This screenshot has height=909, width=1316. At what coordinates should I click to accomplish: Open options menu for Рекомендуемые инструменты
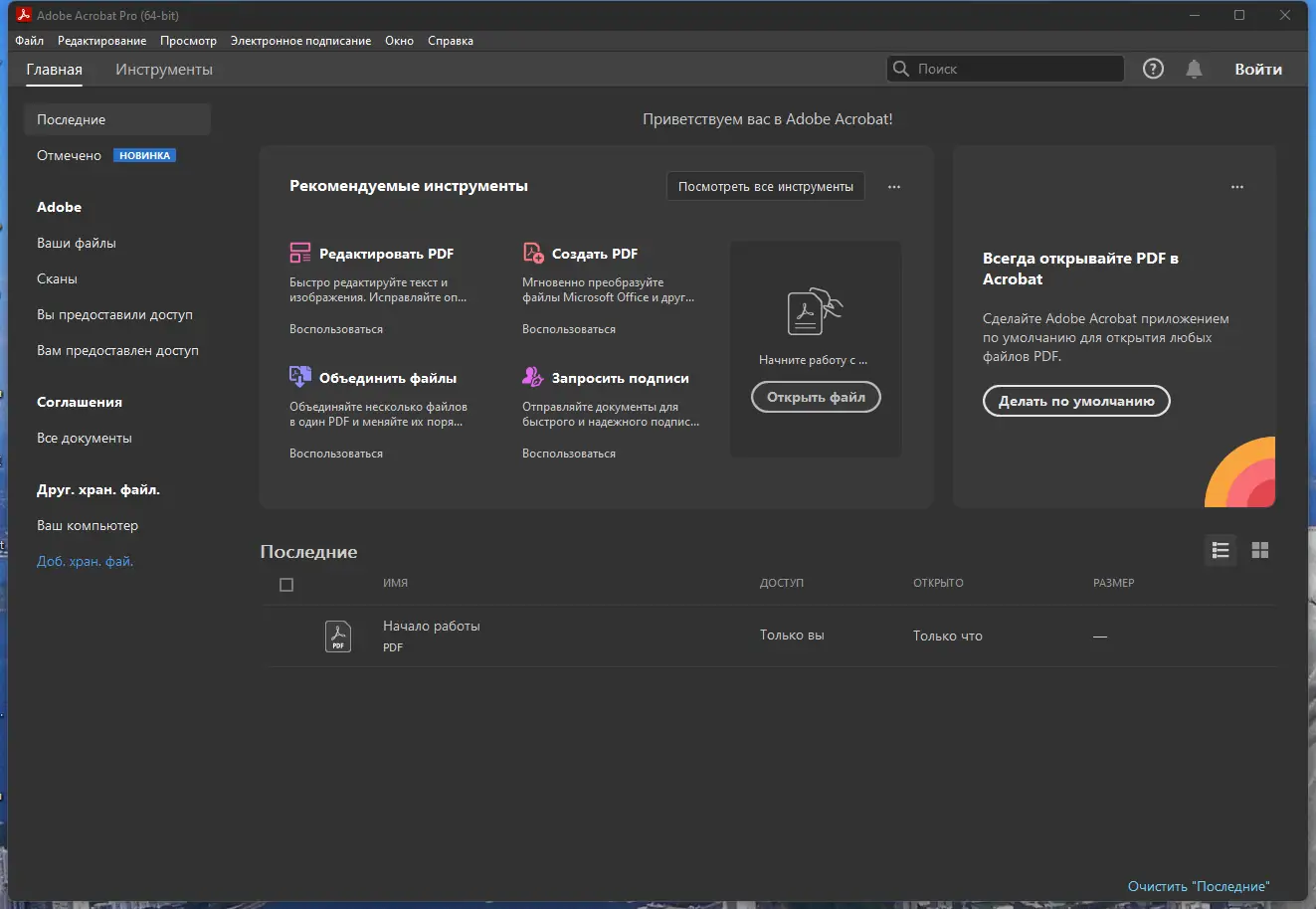pos(894,187)
